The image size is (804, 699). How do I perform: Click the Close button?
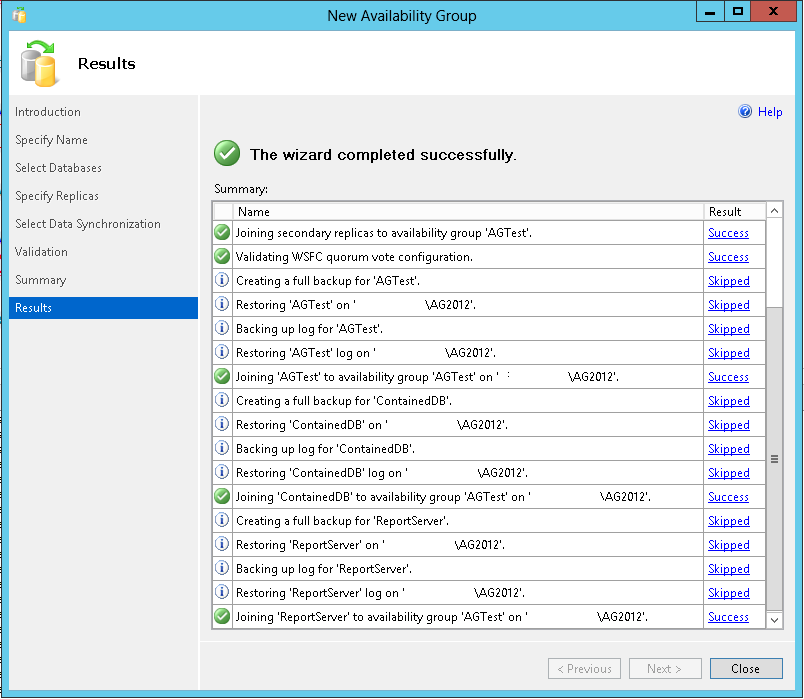(745, 668)
